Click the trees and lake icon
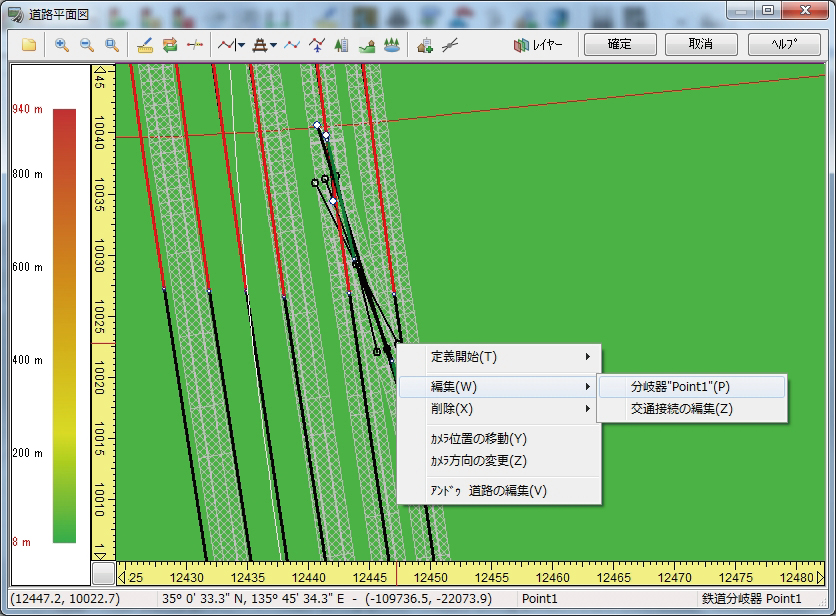This screenshot has height=616, width=836. (392, 45)
